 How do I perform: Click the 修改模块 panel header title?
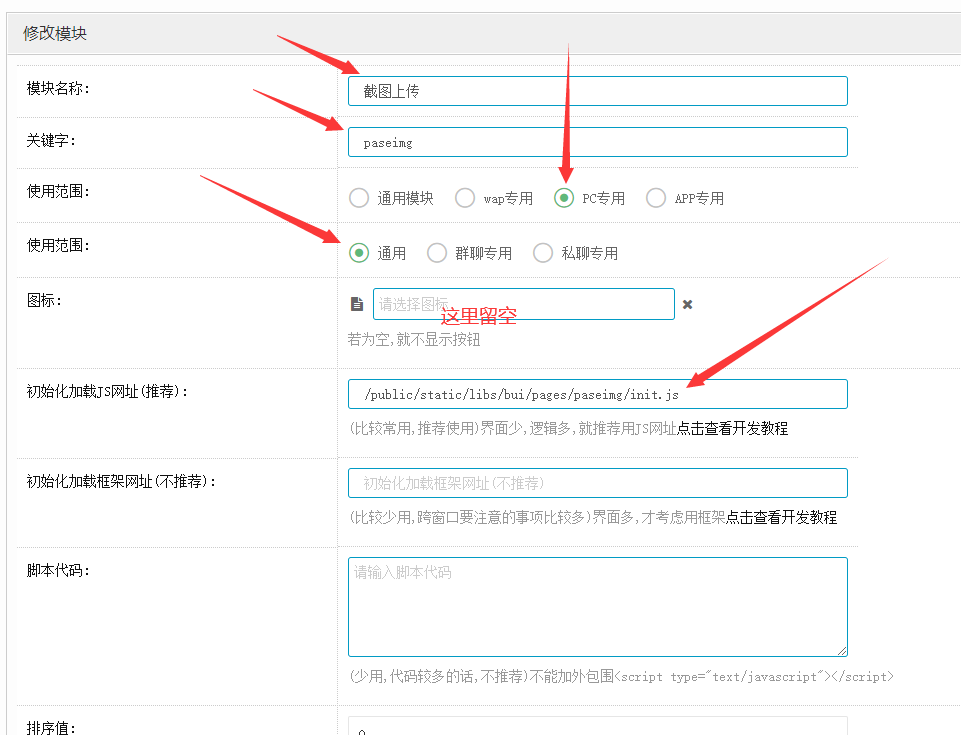[x=55, y=33]
